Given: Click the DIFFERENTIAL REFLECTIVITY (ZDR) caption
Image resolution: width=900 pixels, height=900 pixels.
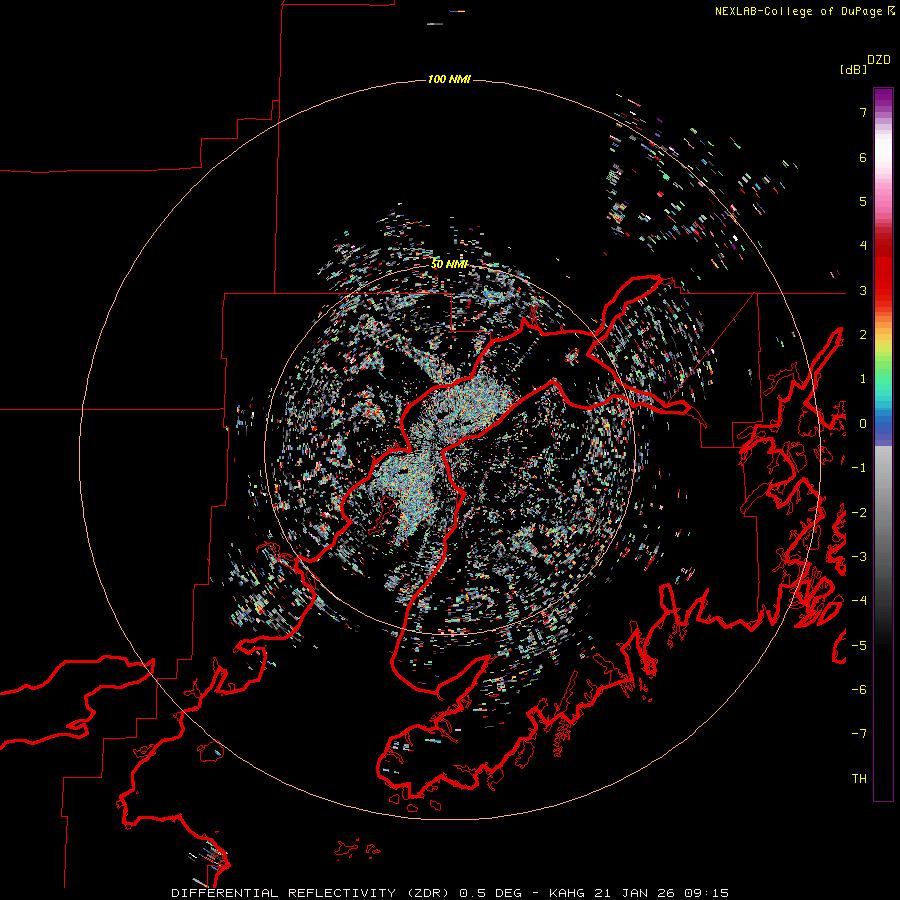Looking at the screenshot, I should [x=310, y=893].
